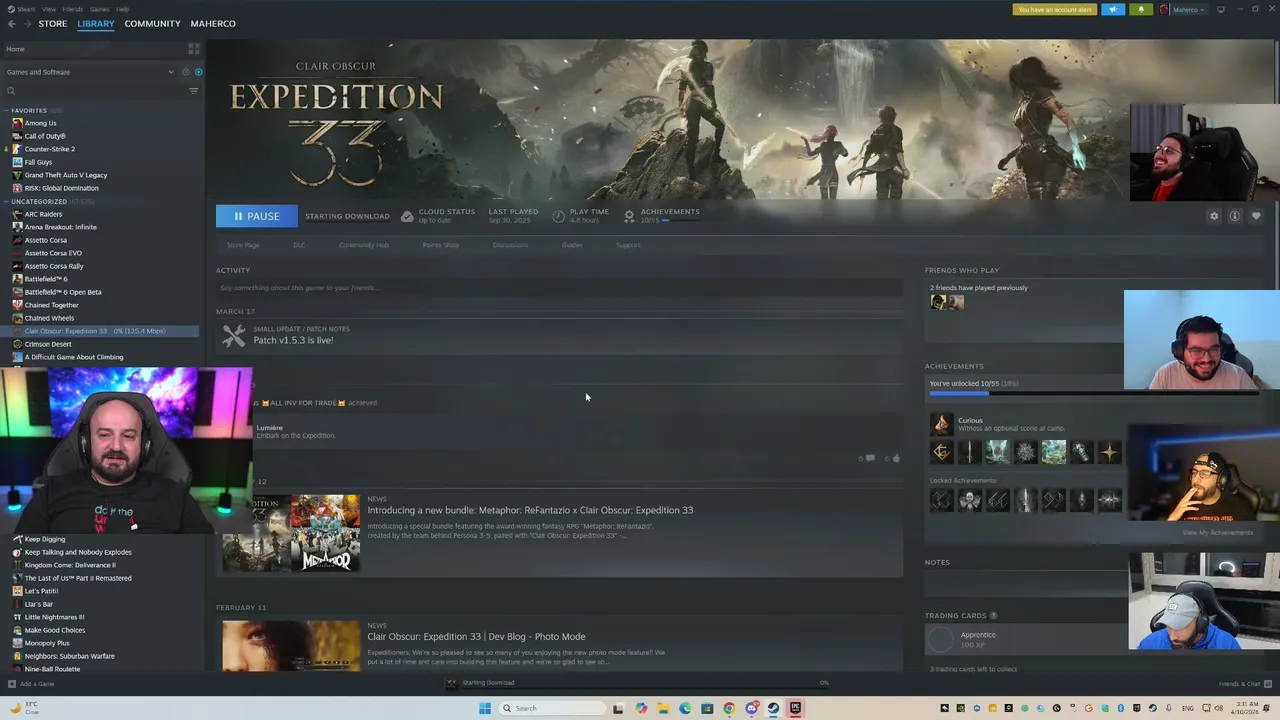The height and width of the screenshot is (720, 1280).
Task: Open Windows Start button
Action: pyautogui.click(x=485, y=708)
